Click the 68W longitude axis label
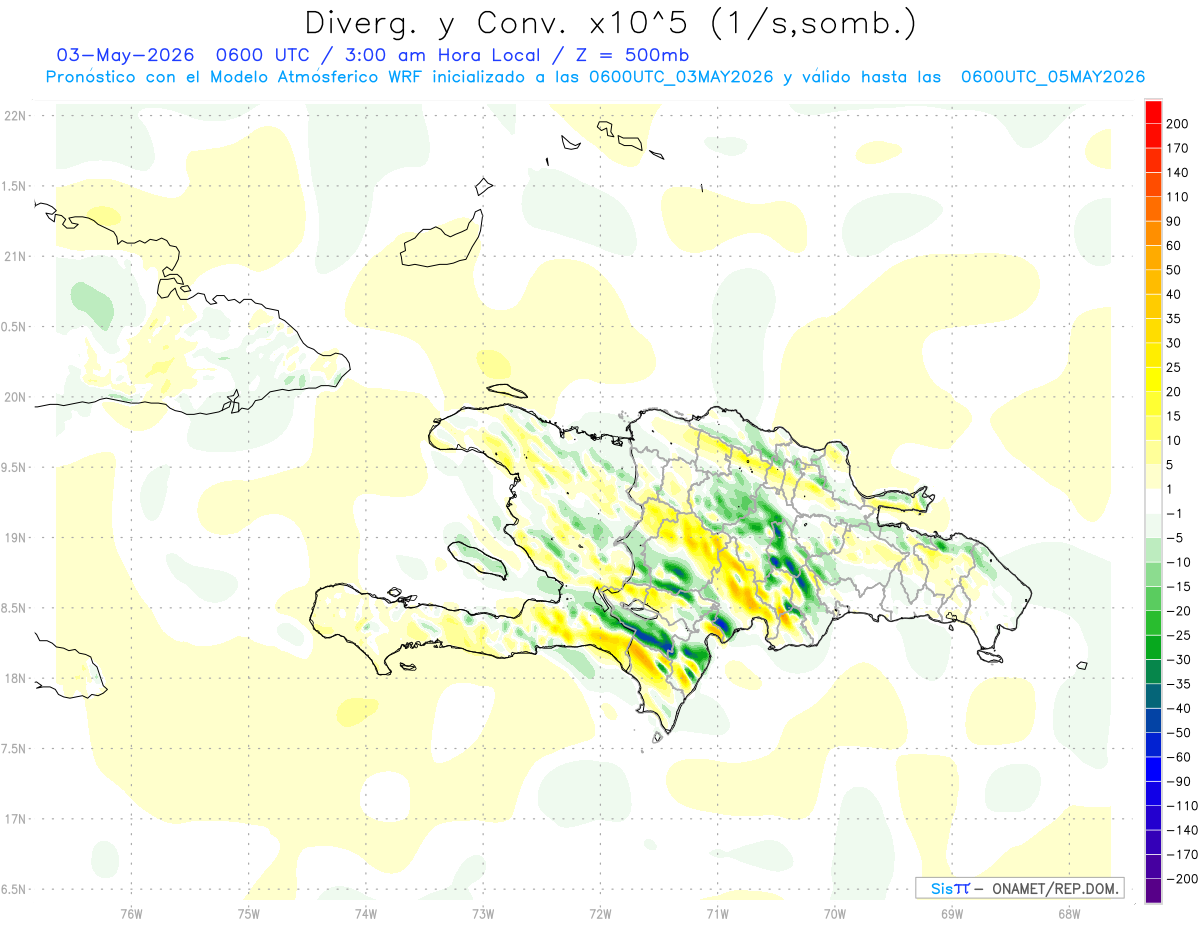 pyautogui.click(x=1068, y=913)
